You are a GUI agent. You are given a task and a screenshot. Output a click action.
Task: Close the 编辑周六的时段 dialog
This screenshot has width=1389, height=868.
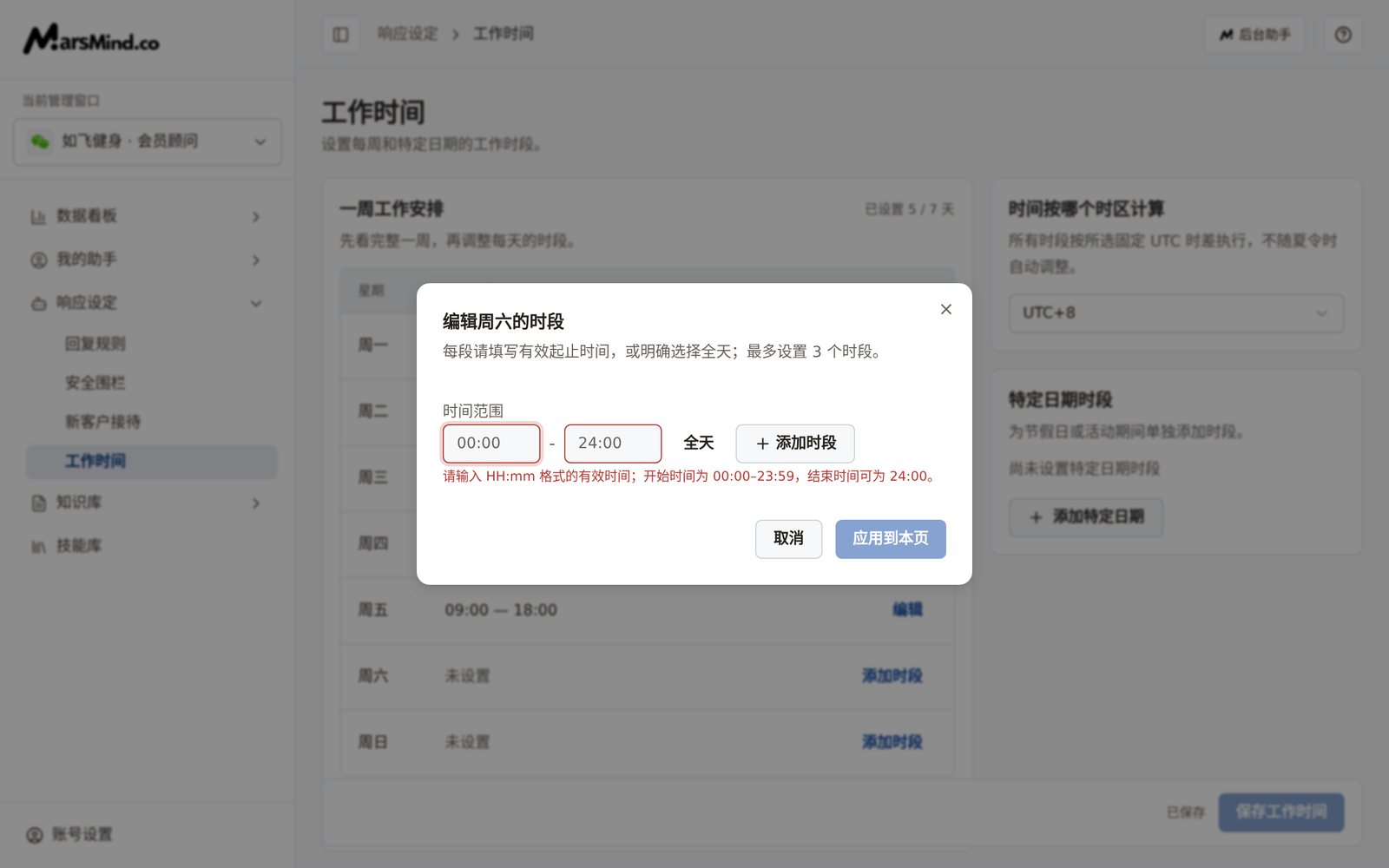946,309
